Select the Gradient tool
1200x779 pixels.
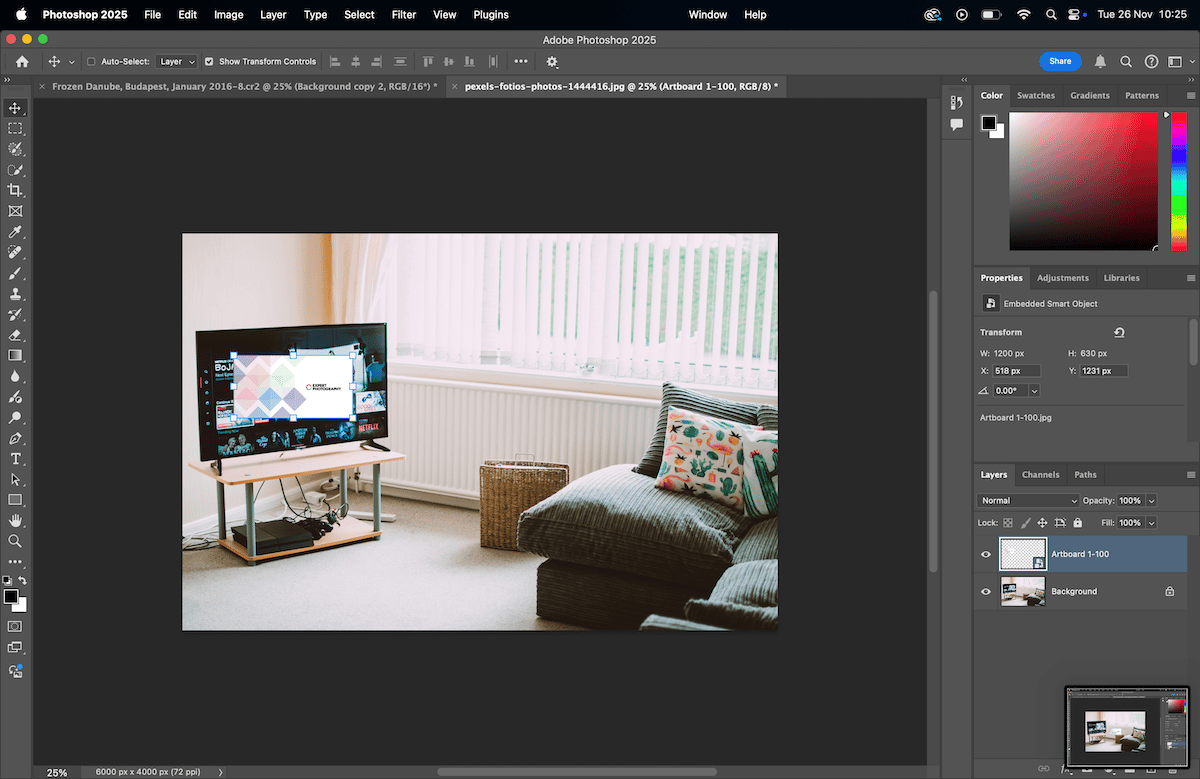pyautogui.click(x=15, y=356)
